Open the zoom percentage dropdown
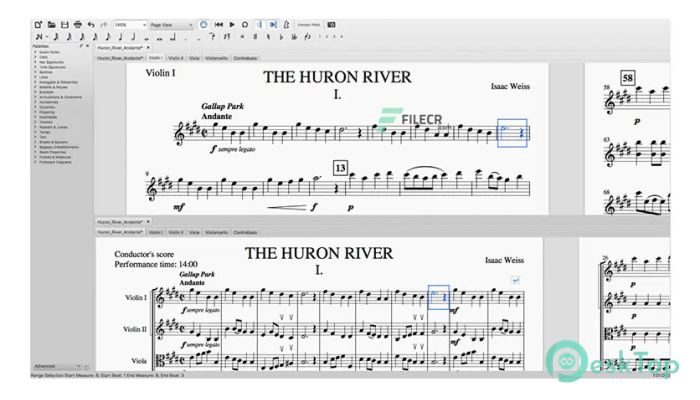Image resolution: width=700 pixels, height=400 pixels. click(x=130, y=25)
